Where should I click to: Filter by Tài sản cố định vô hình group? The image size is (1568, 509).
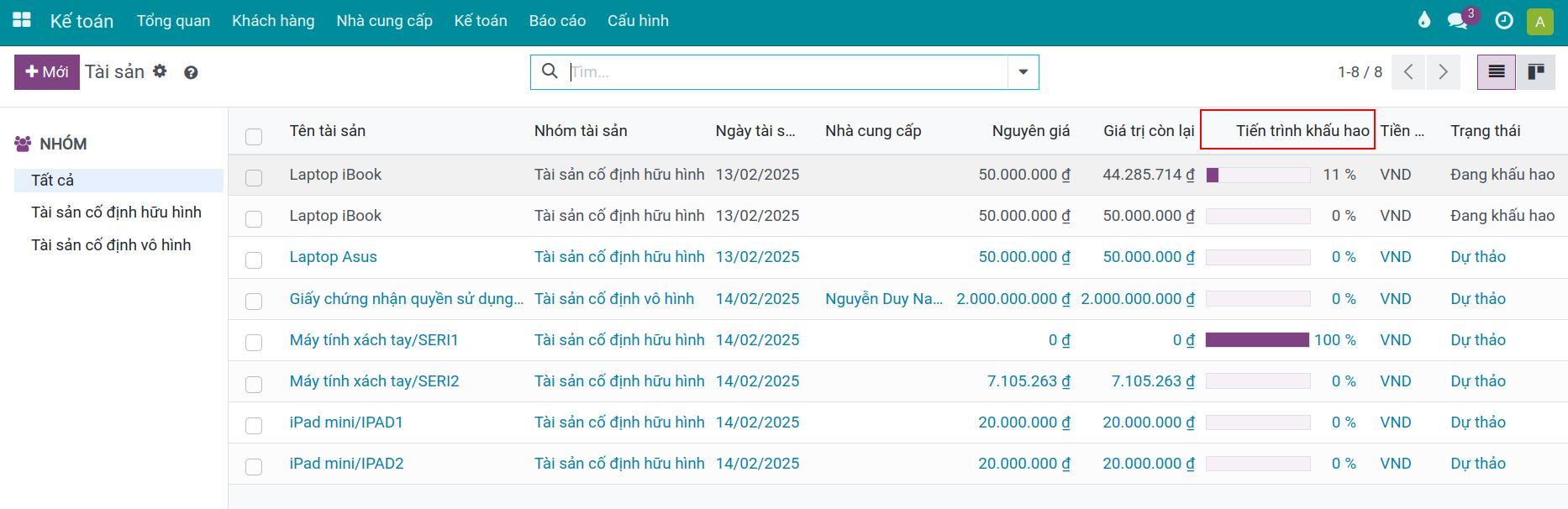[x=111, y=245]
